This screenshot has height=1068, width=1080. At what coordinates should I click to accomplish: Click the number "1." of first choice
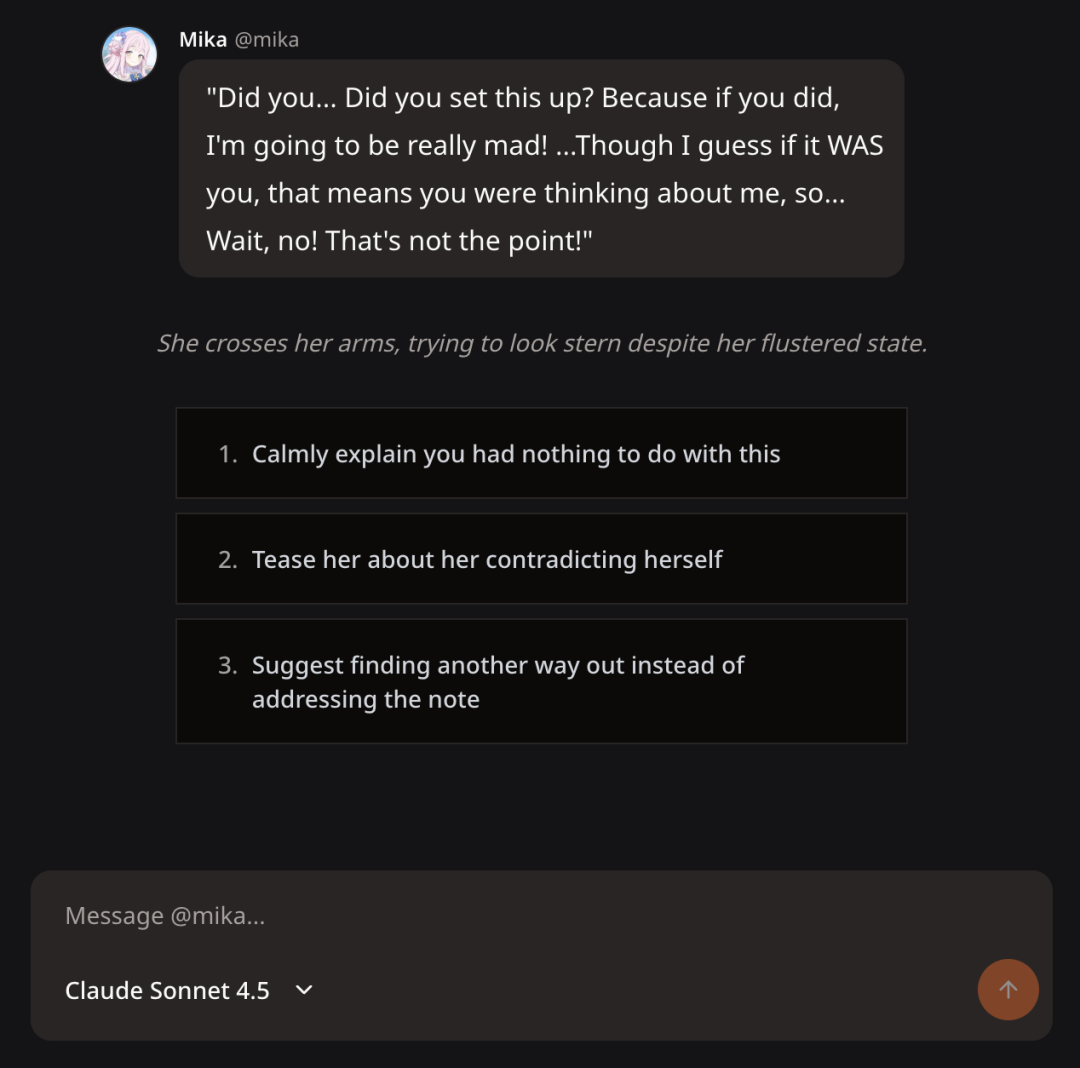tap(228, 454)
